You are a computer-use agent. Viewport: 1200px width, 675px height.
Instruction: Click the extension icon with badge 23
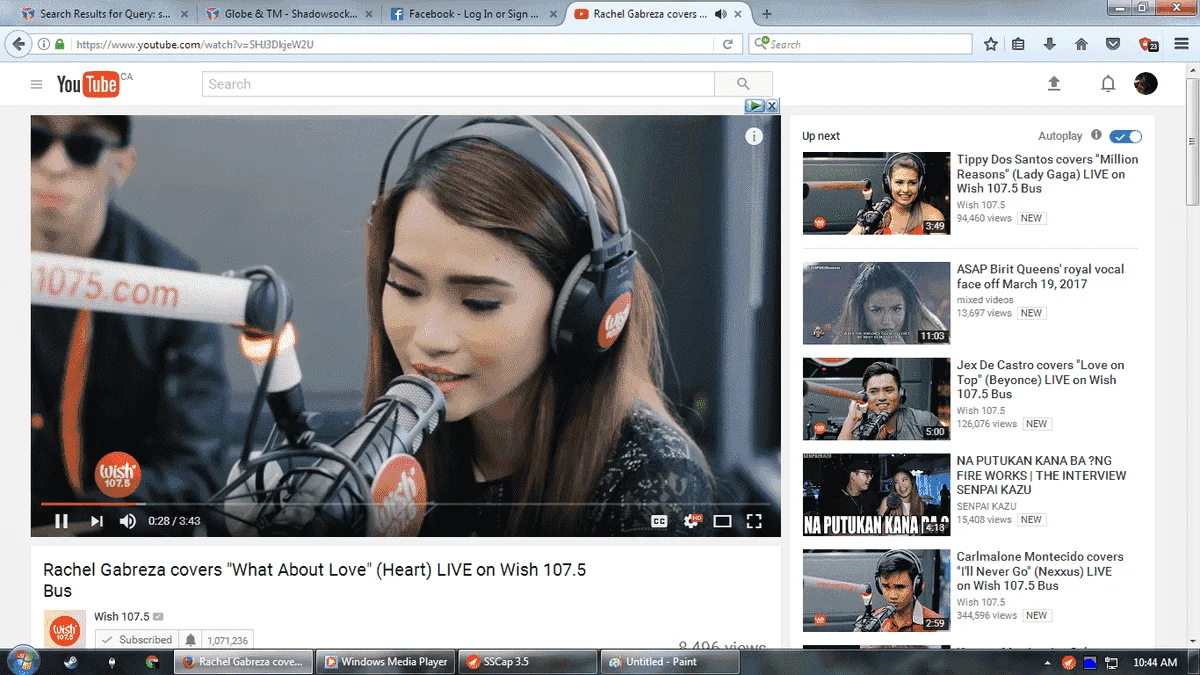click(x=1148, y=44)
